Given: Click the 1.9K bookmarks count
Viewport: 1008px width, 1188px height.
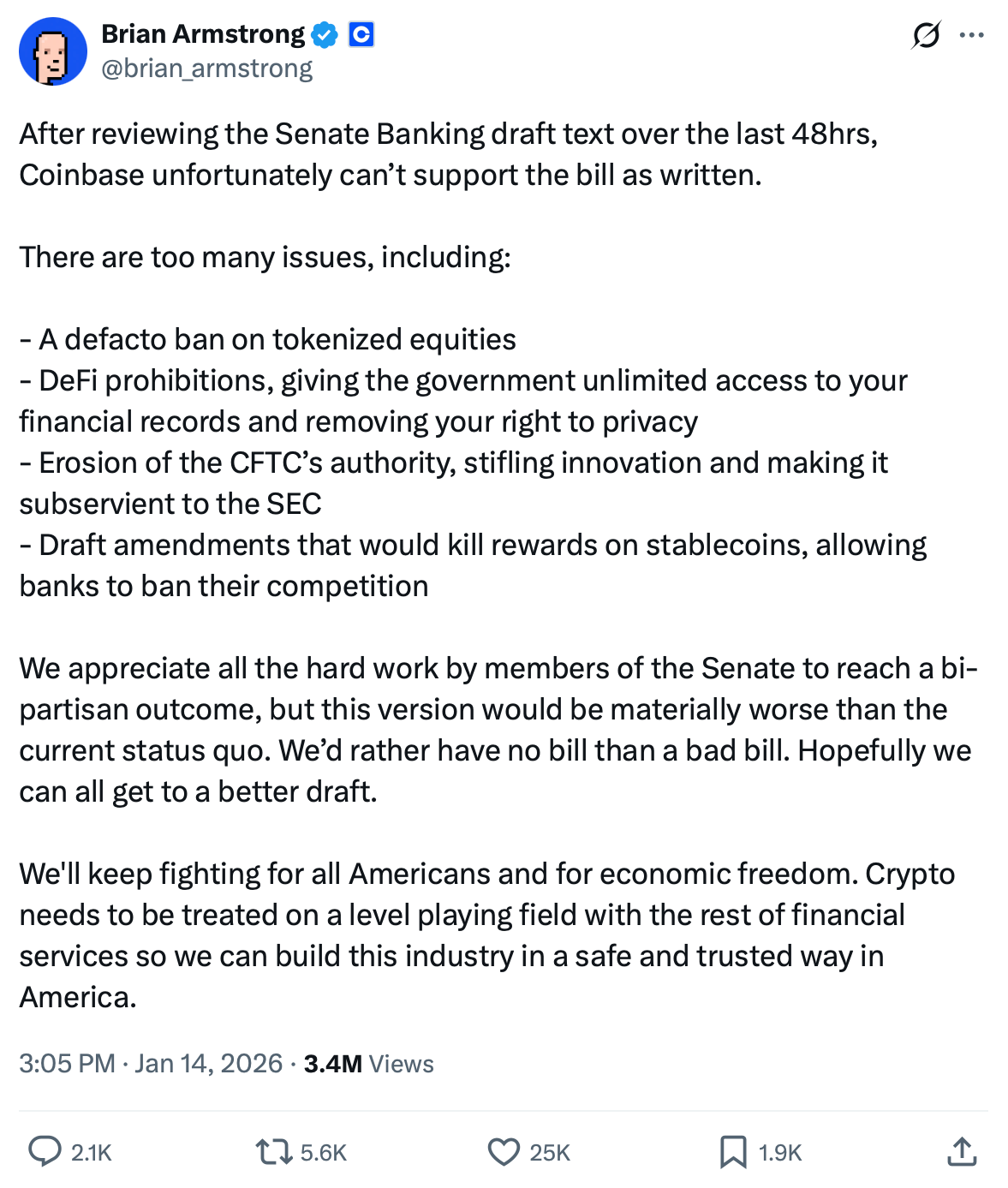Looking at the screenshot, I should [x=780, y=1153].
